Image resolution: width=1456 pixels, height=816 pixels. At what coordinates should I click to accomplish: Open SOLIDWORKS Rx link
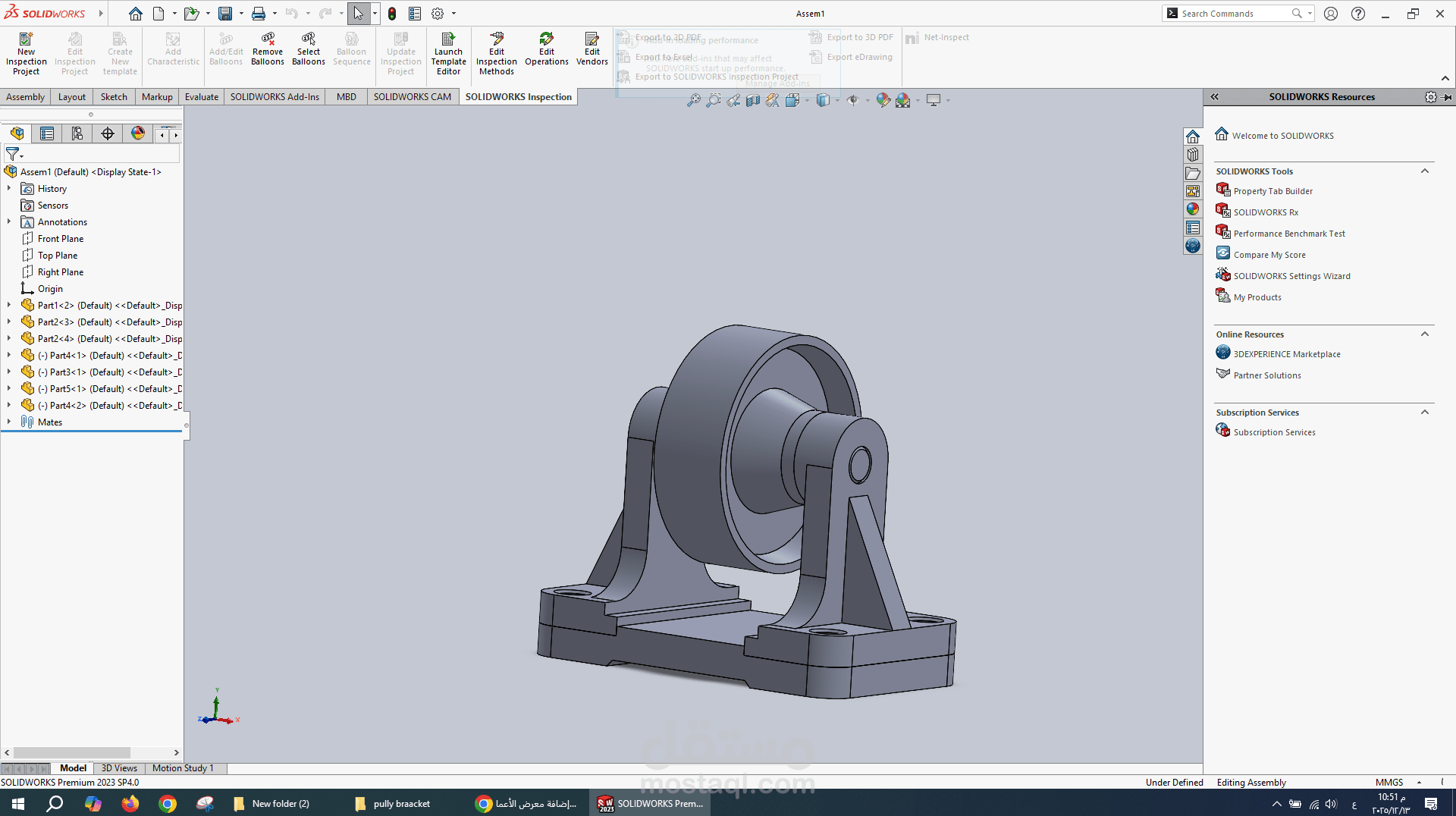(x=1266, y=212)
